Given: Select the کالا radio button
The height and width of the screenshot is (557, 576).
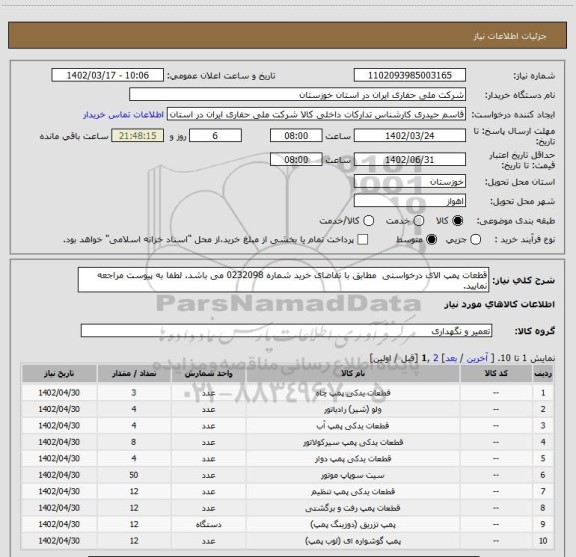Looking at the screenshot, I should click(x=458, y=221).
